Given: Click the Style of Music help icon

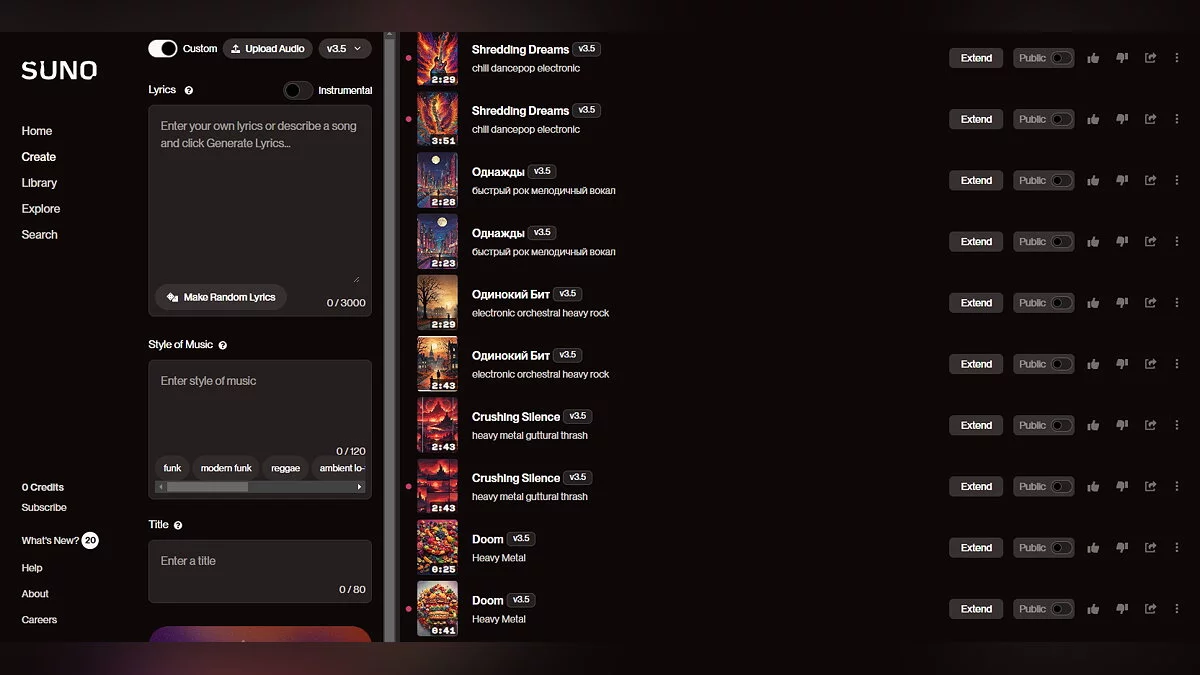Looking at the screenshot, I should (x=223, y=345).
